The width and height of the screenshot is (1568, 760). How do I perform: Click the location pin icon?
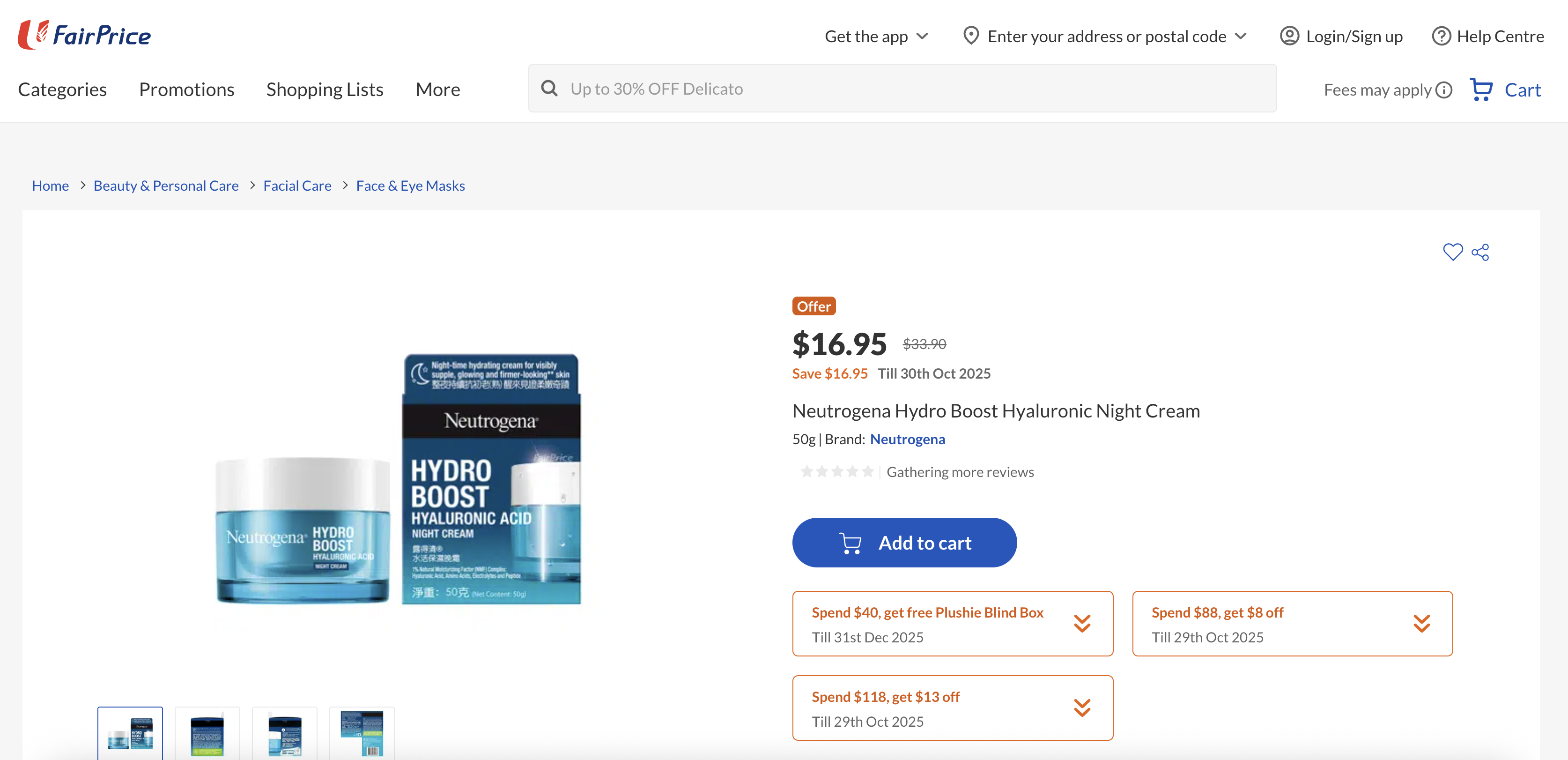coord(971,36)
